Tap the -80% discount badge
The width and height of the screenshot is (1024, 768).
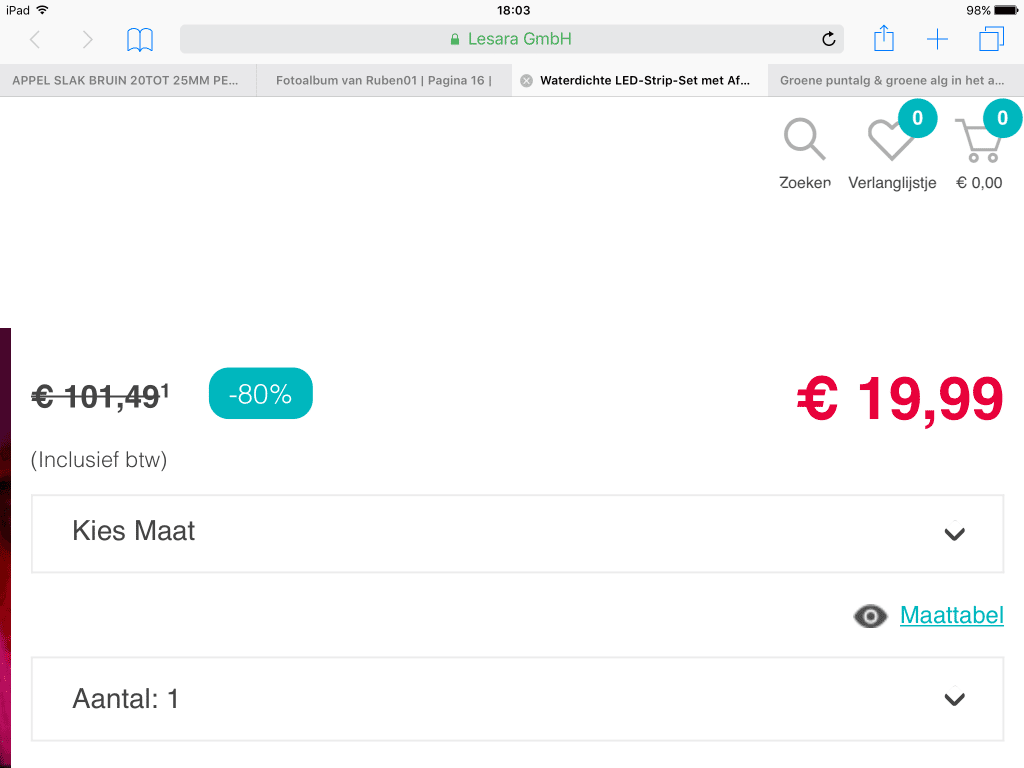[260, 394]
